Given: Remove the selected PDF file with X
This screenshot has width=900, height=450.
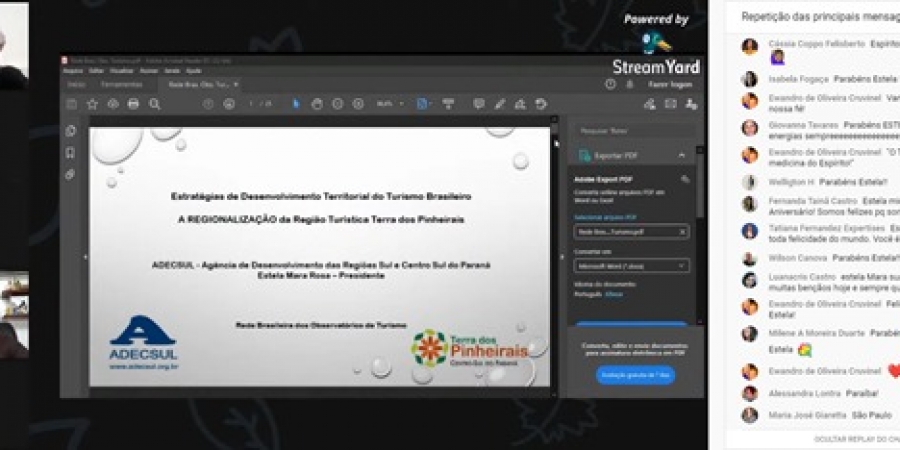Looking at the screenshot, I should pyautogui.click(x=682, y=232).
